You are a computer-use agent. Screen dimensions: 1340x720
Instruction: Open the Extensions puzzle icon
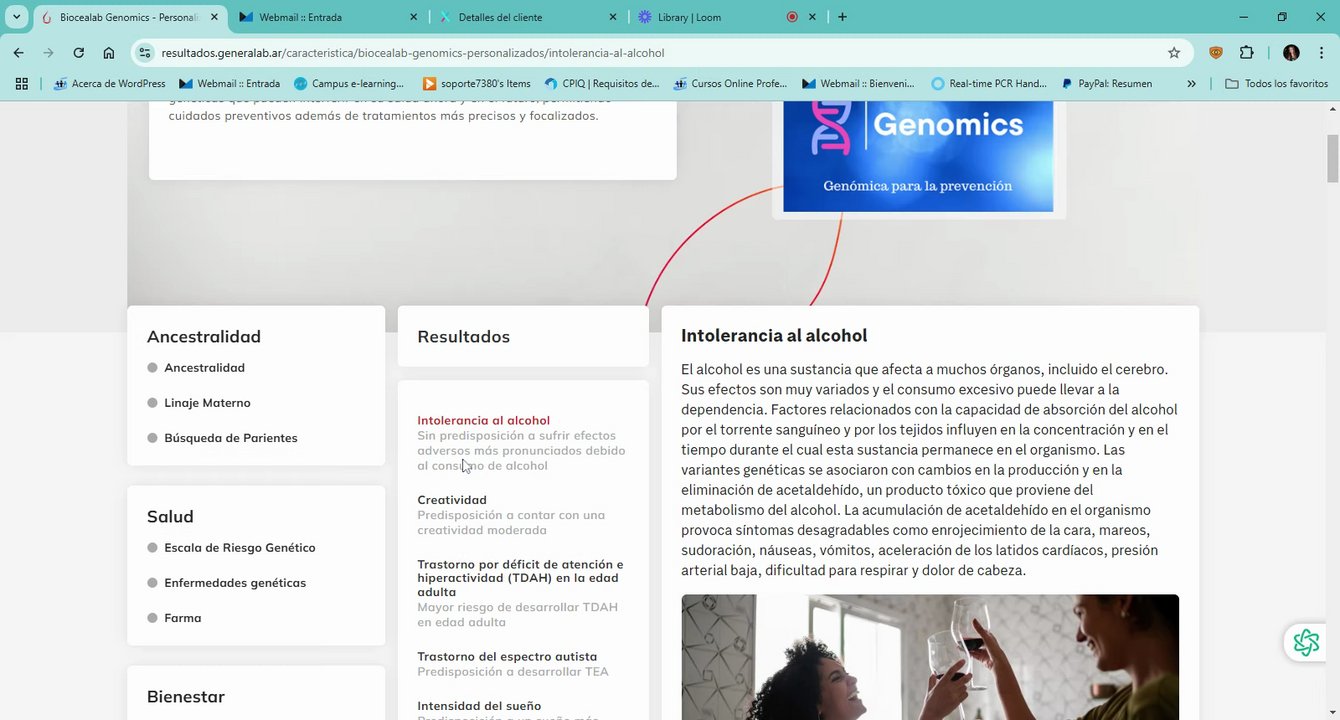point(1246,53)
